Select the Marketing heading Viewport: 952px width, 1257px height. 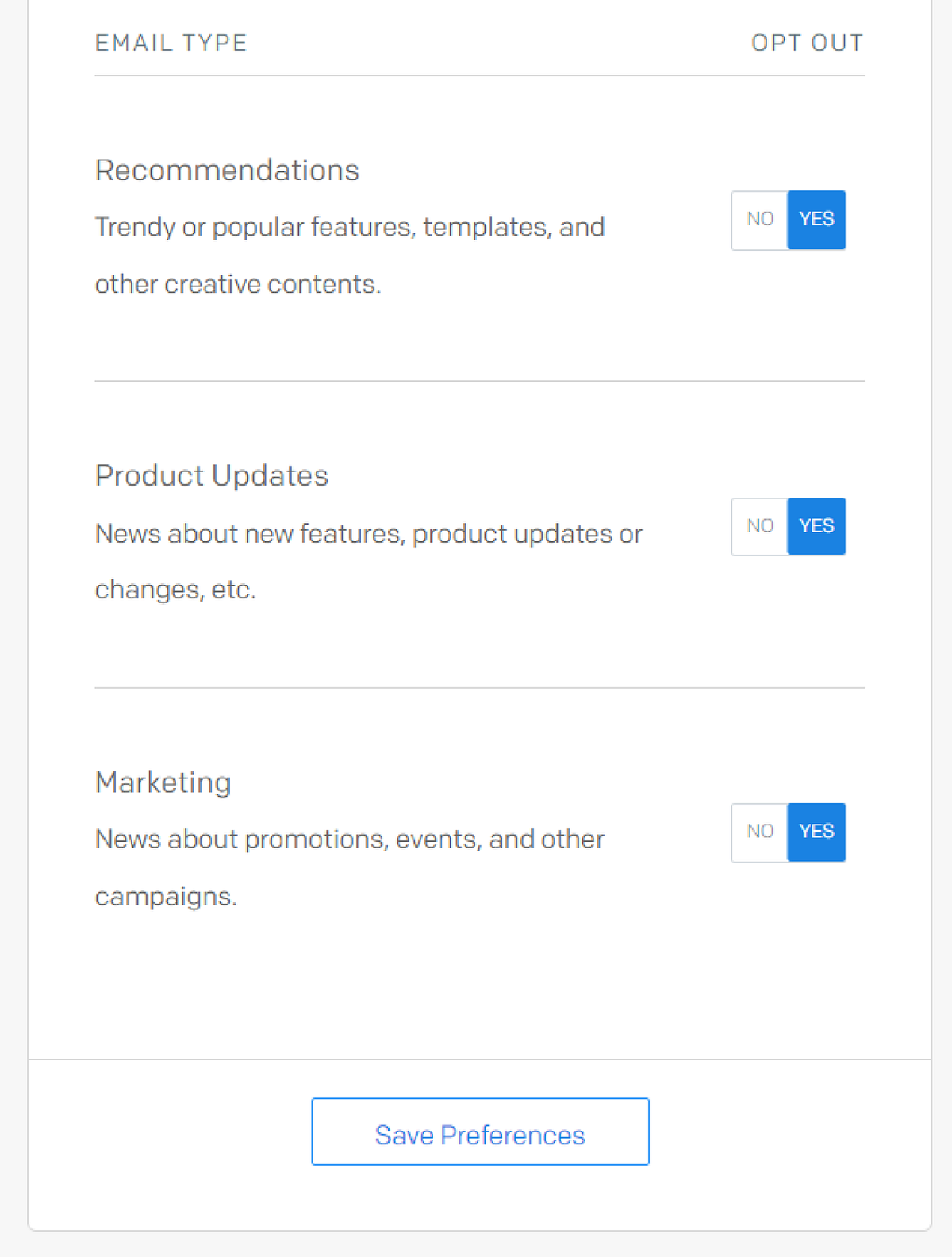(x=163, y=782)
